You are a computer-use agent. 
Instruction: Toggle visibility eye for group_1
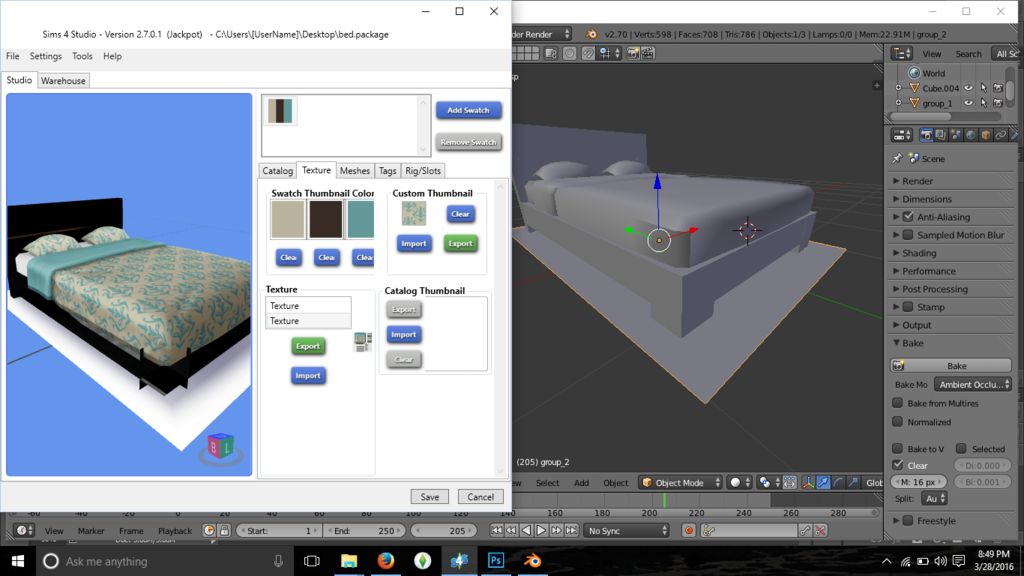tap(968, 103)
